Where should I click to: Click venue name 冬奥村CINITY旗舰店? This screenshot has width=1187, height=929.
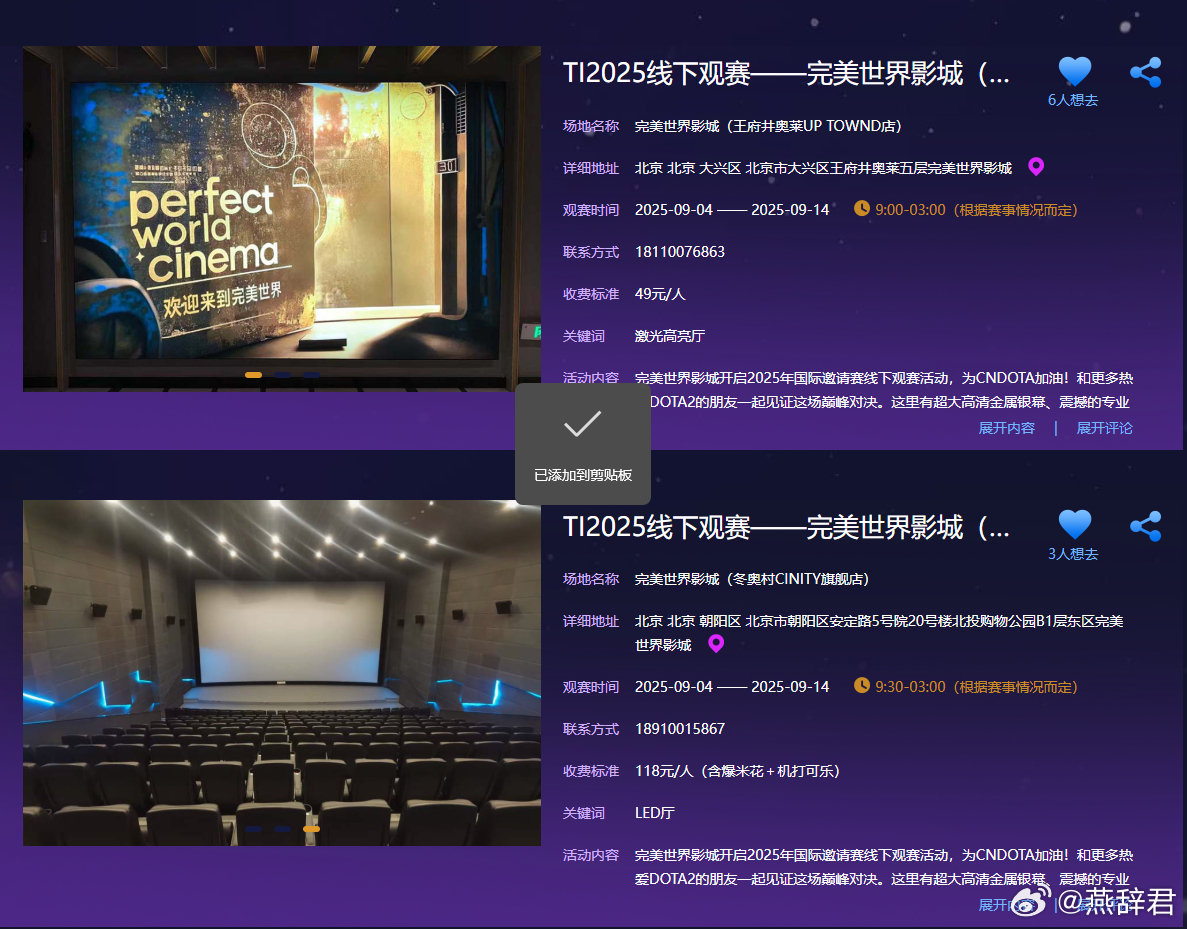tap(752, 579)
